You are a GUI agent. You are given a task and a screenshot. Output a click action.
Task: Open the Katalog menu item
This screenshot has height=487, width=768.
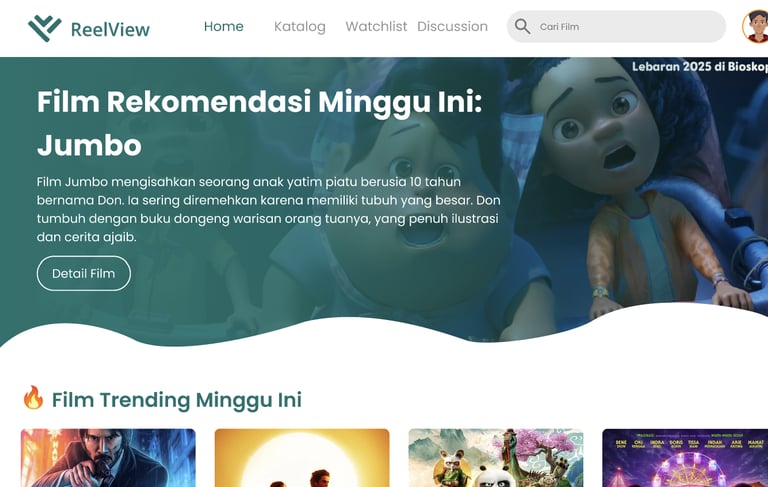(x=300, y=26)
